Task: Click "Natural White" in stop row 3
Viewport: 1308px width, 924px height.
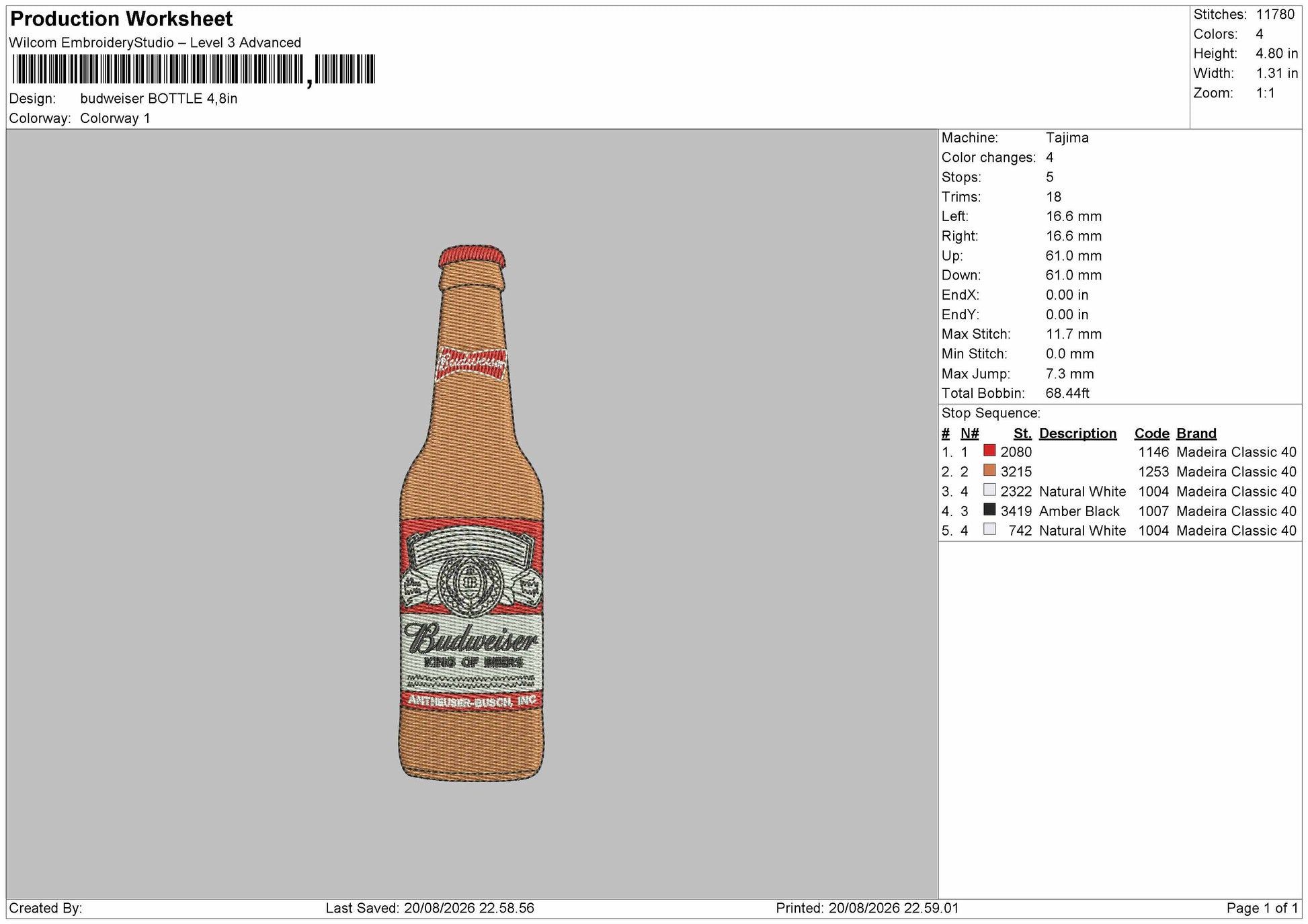Action: tap(1082, 491)
